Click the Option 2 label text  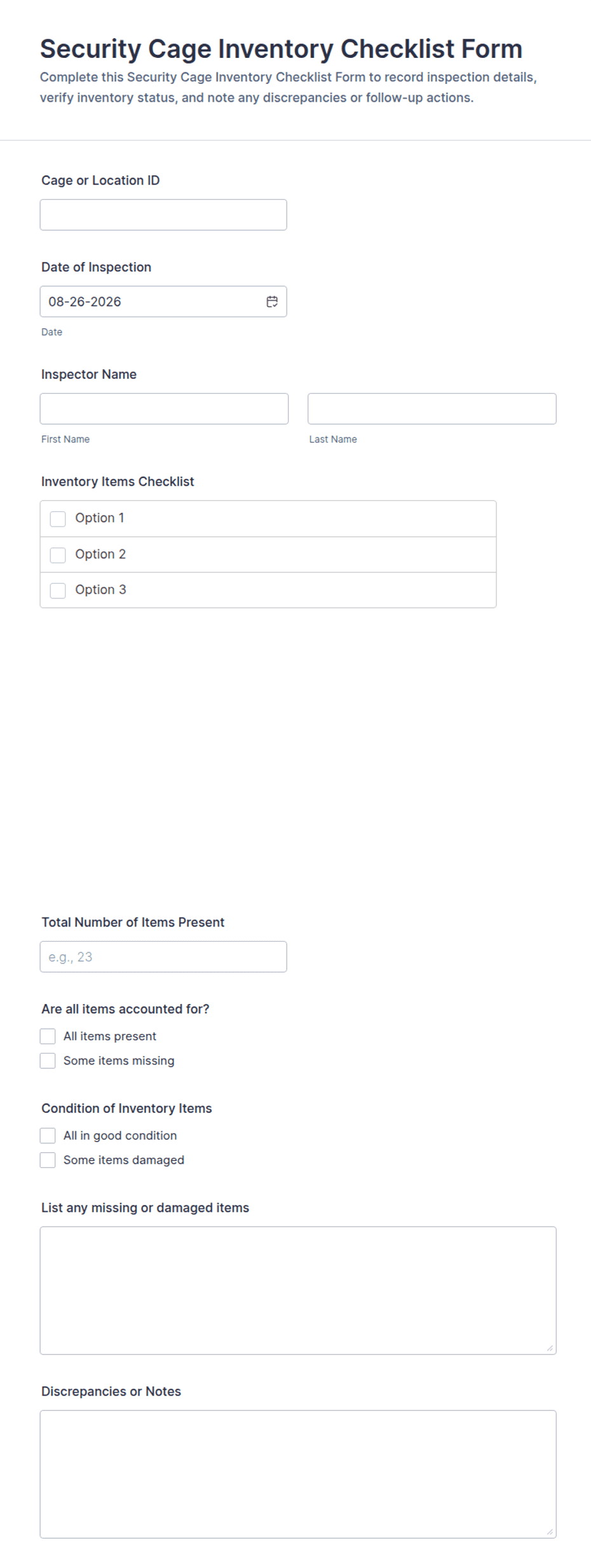coord(100,554)
